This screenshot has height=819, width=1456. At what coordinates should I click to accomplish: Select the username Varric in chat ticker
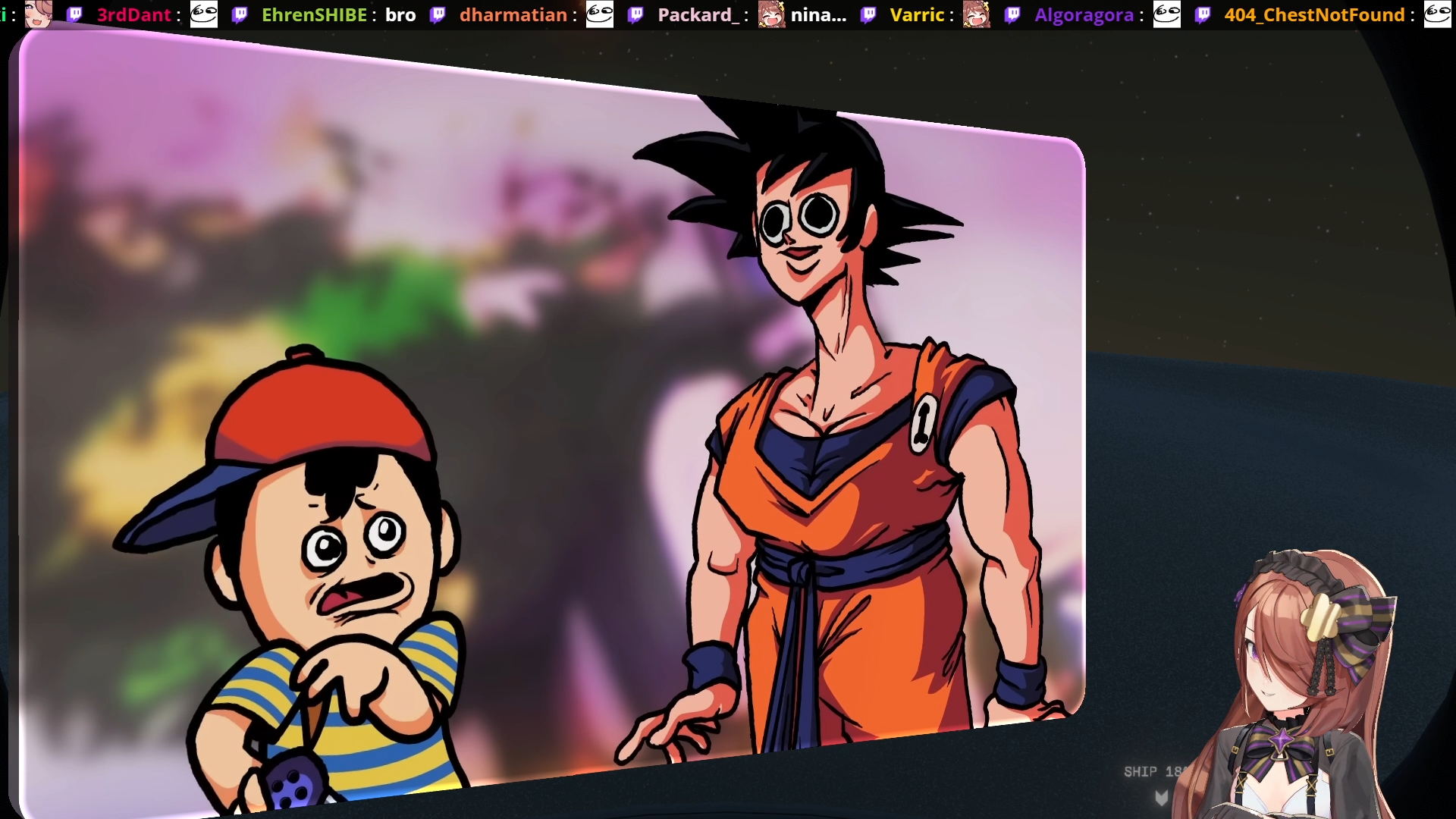click(917, 15)
